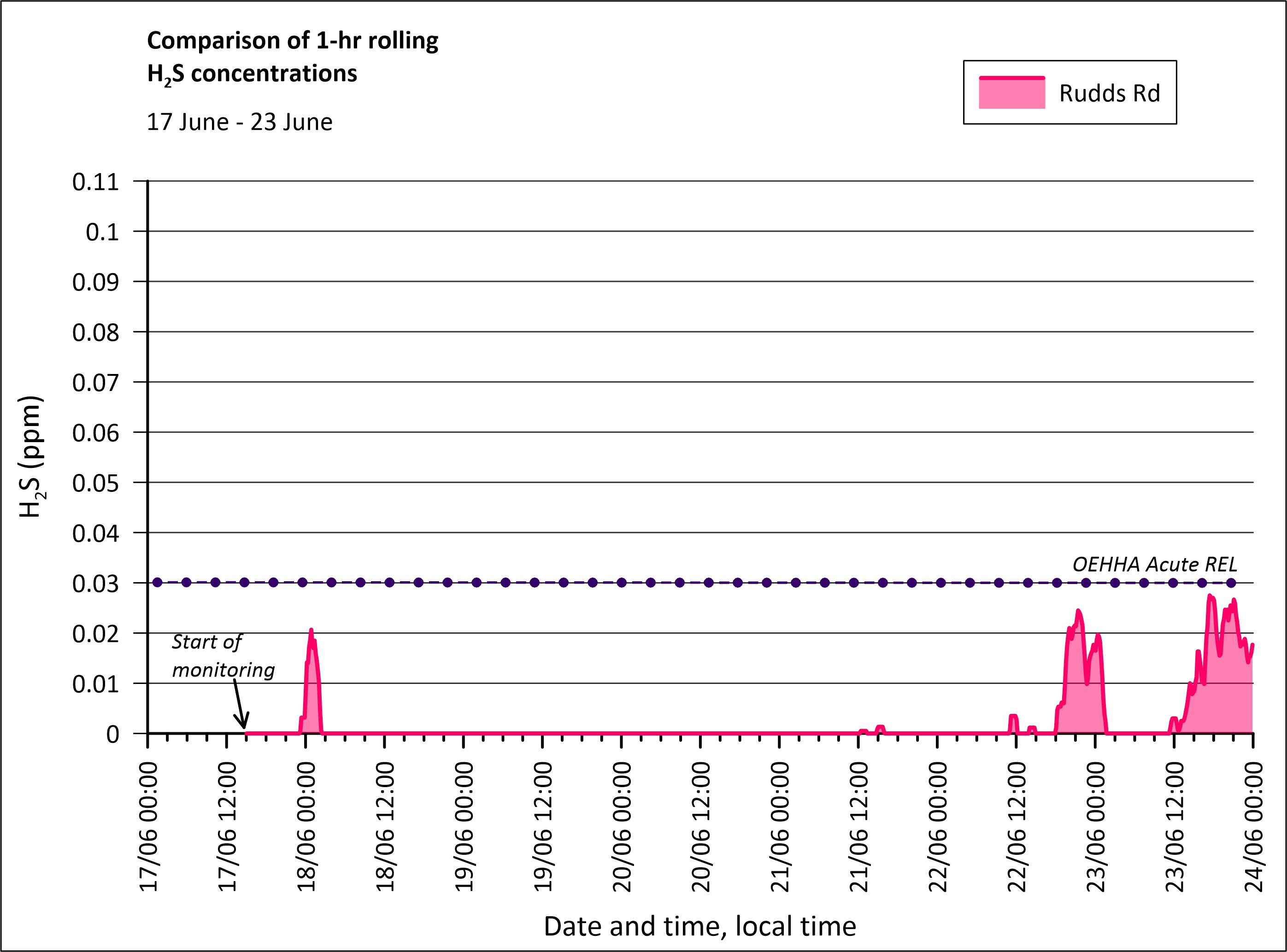Image resolution: width=1287 pixels, height=952 pixels.
Task: Click the first dot on the REL line
Action: (x=157, y=583)
